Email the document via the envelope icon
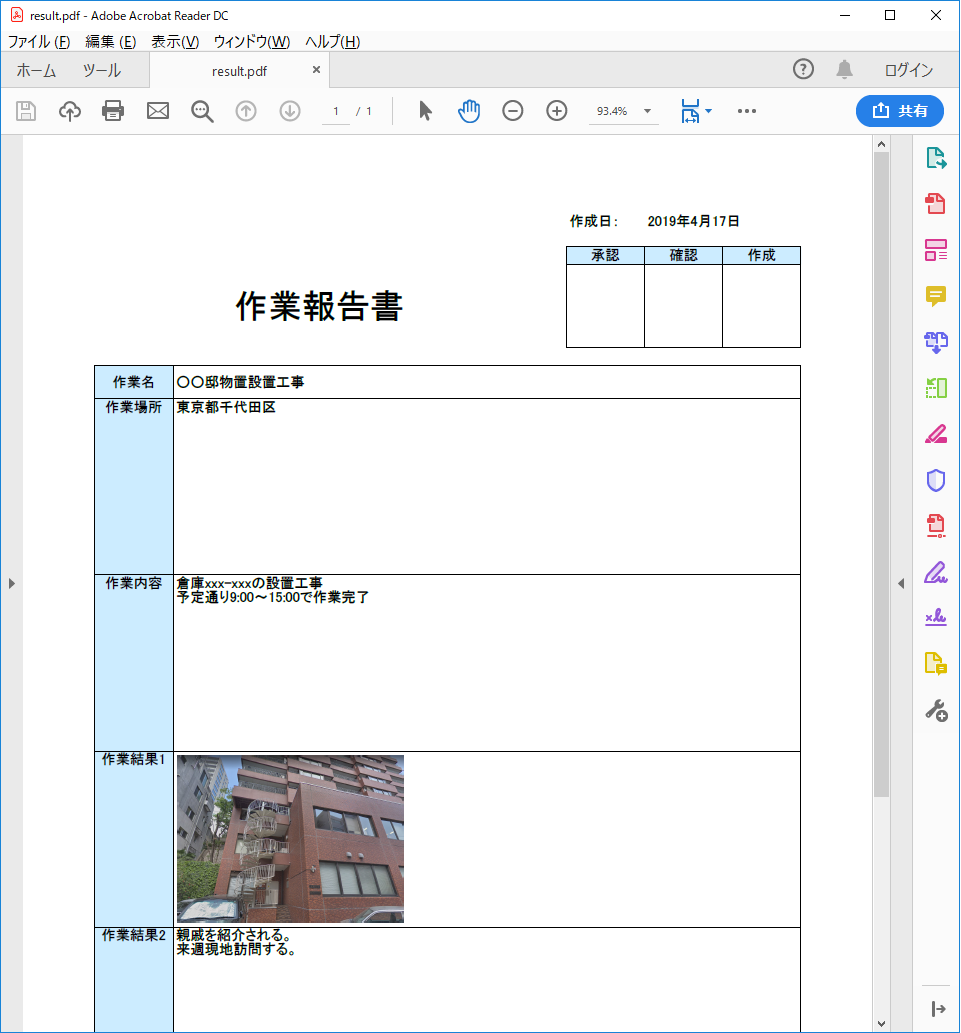This screenshot has width=961, height=1033. 157,111
